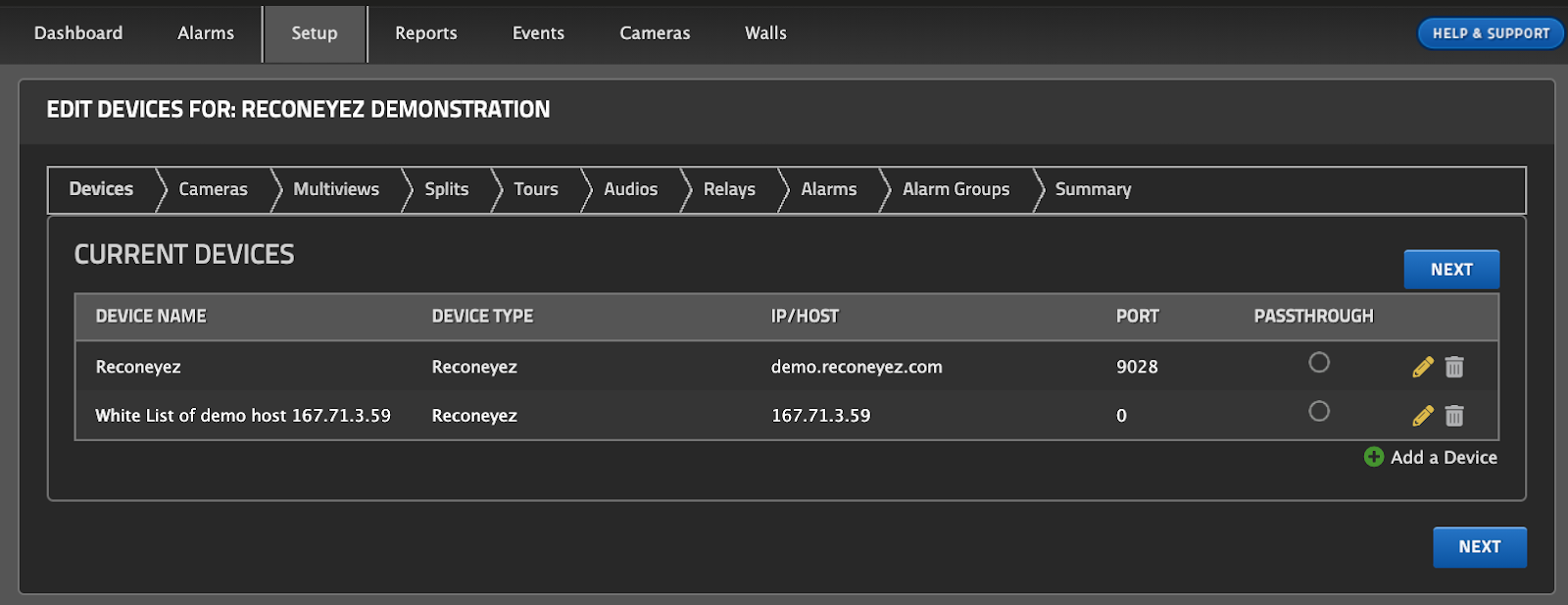Delete the White List device with trash icon
This screenshot has width=1568, height=605.
pos(1454,416)
